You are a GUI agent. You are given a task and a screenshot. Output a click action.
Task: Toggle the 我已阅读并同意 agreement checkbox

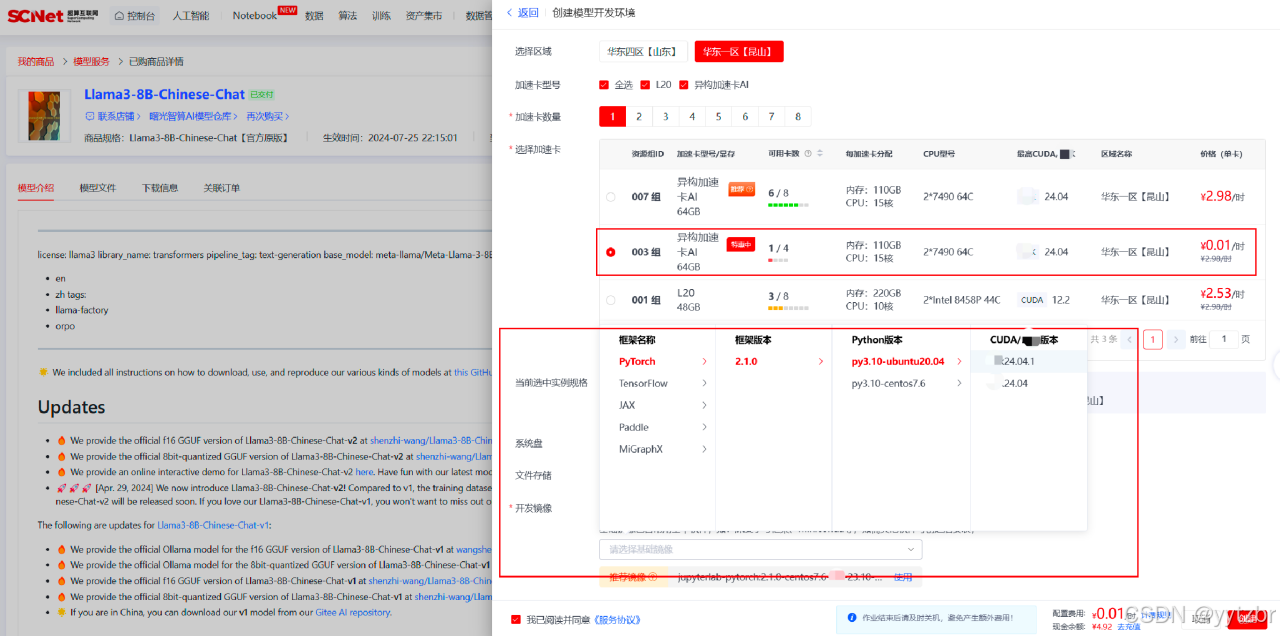point(515,619)
